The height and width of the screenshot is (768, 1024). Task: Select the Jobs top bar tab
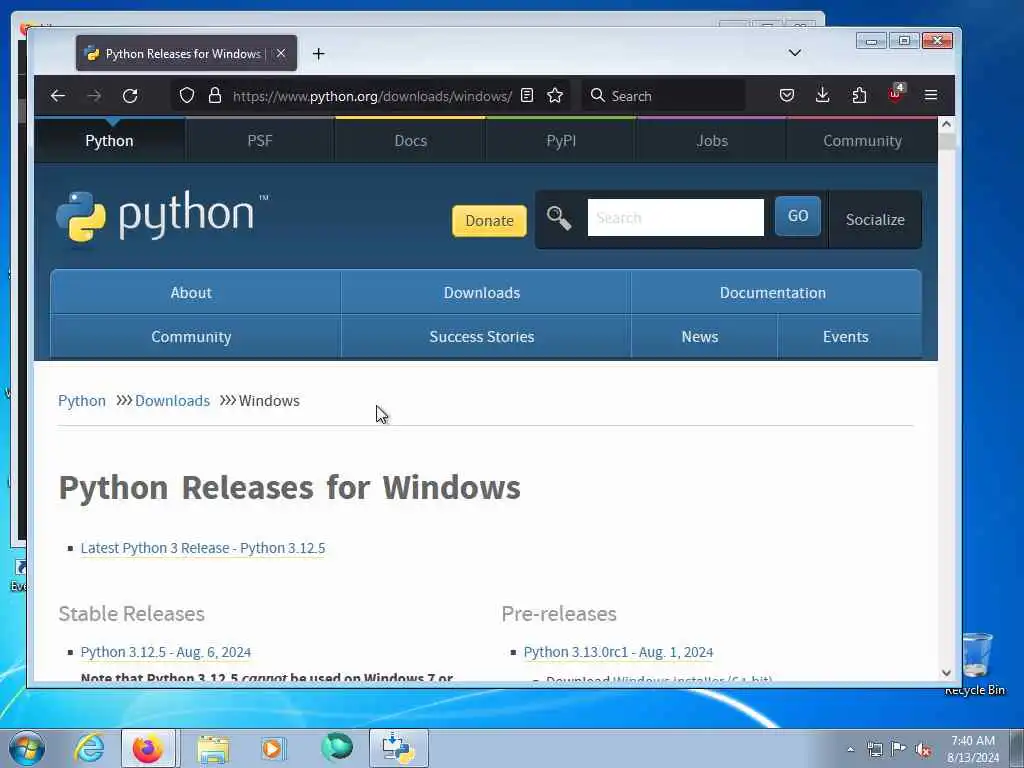(712, 141)
